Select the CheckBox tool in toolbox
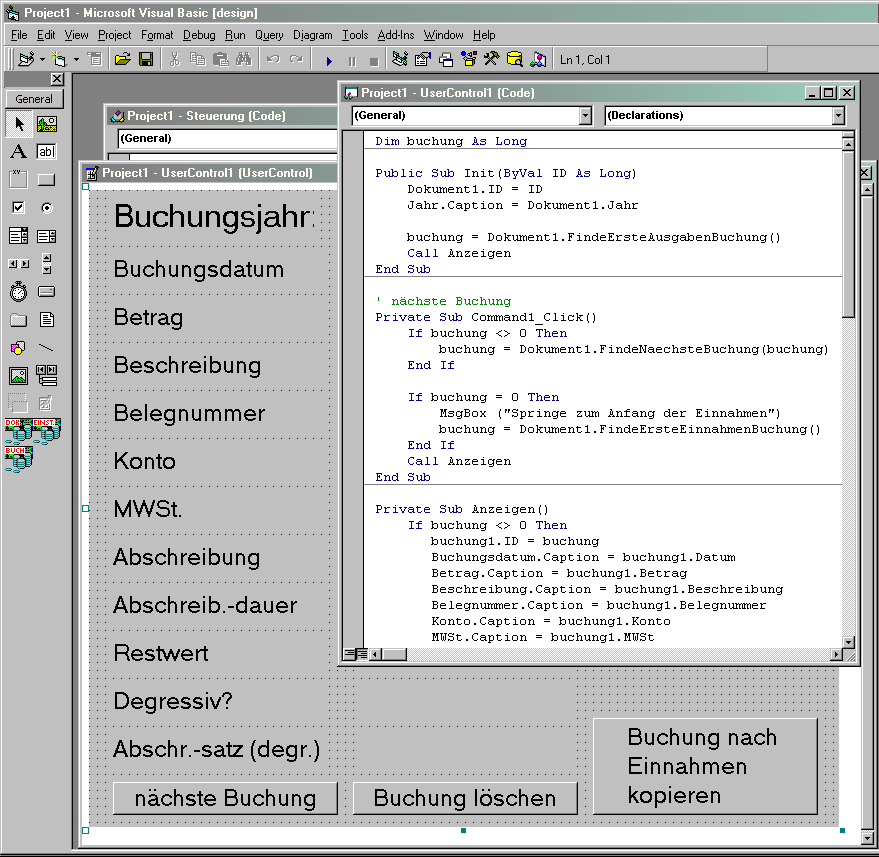The image size is (879, 857). tap(18, 207)
